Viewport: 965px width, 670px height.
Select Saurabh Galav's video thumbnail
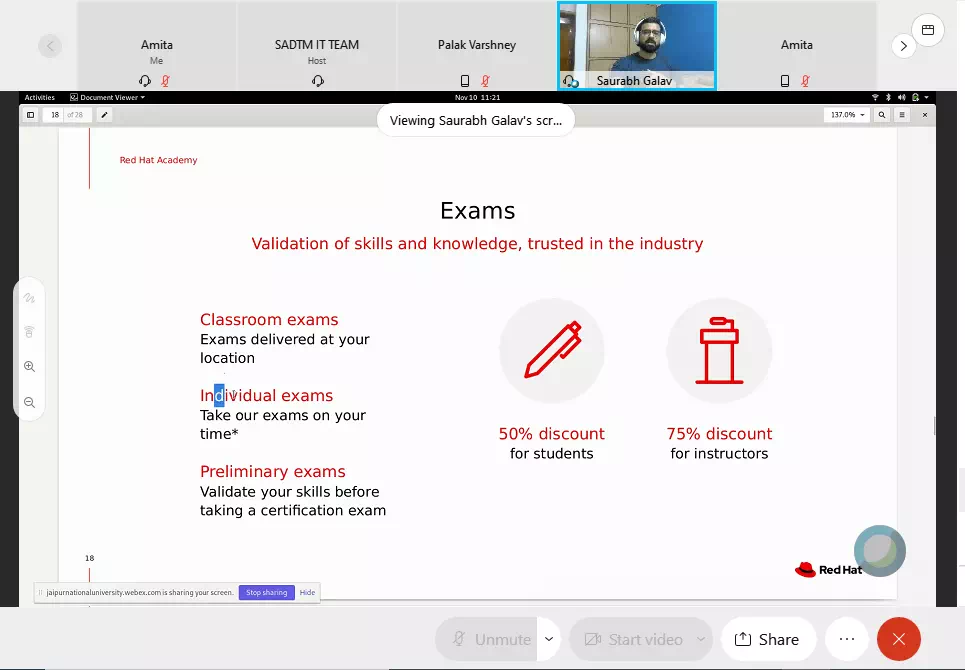[637, 46]
